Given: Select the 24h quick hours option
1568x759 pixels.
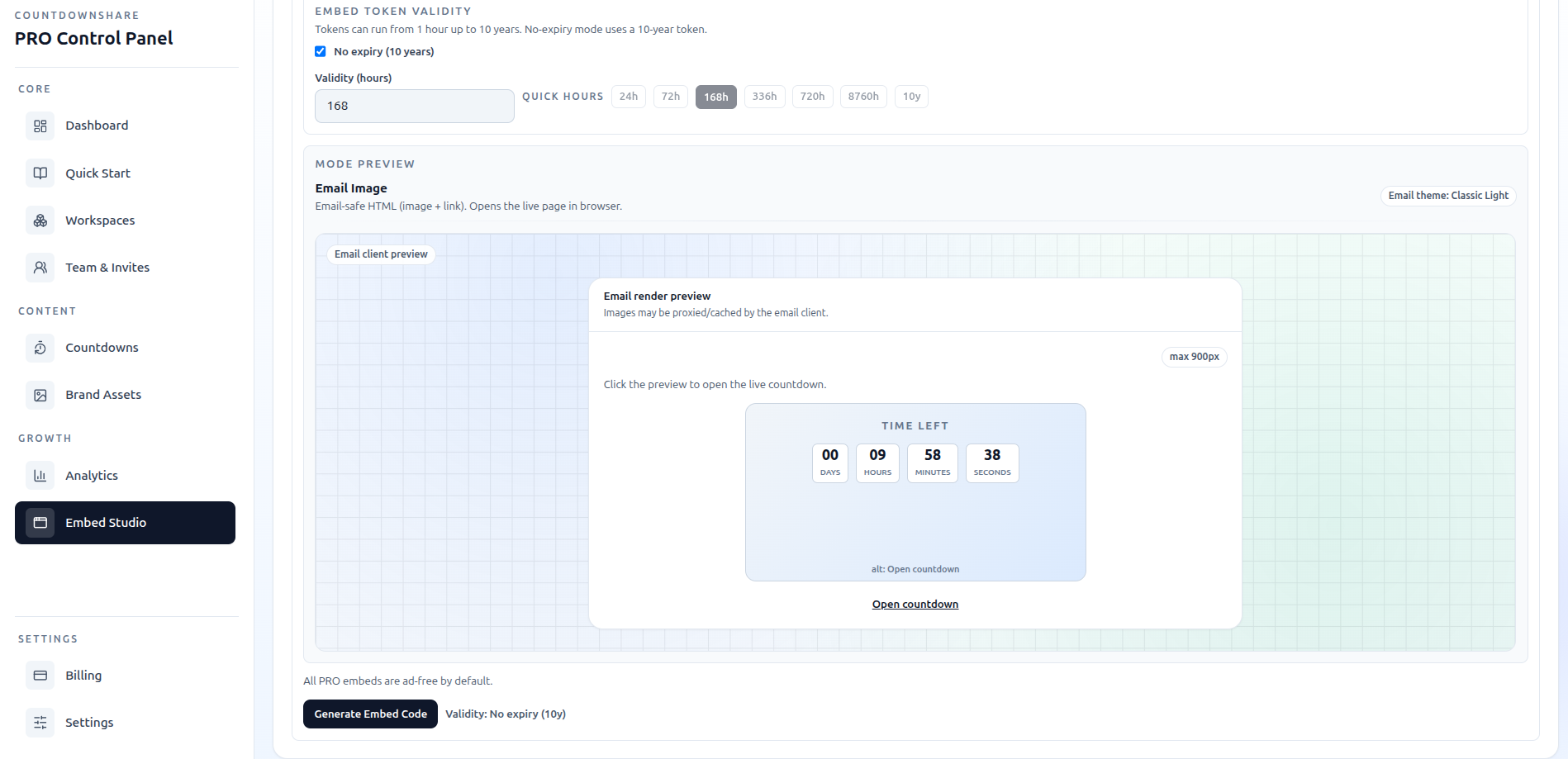Looking at the screenshot, I should [628, 97].
